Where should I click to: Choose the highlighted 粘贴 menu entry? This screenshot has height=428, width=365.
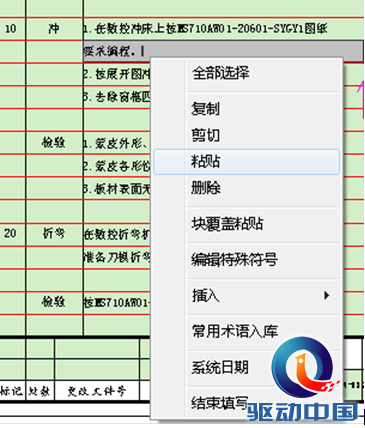(x=247, y=162)
